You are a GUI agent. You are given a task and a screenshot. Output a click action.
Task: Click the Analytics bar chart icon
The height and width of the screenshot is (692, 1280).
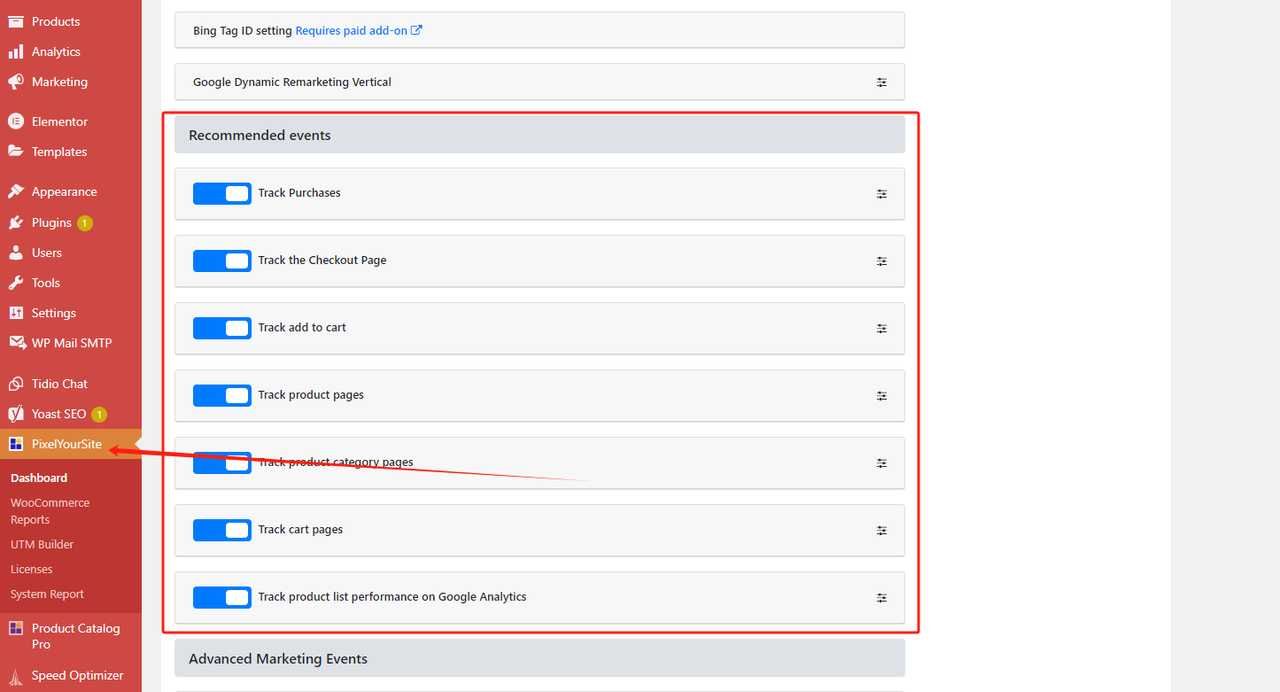coord(16,51)
